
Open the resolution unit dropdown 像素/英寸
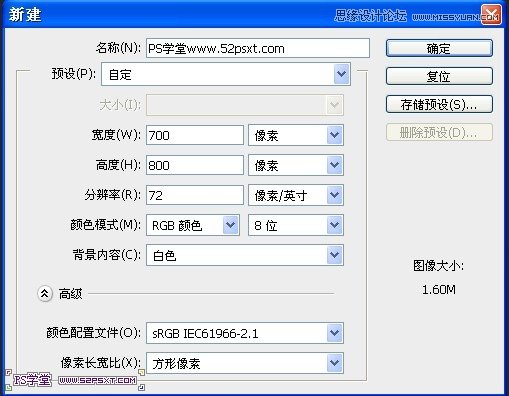pos(296,195)
